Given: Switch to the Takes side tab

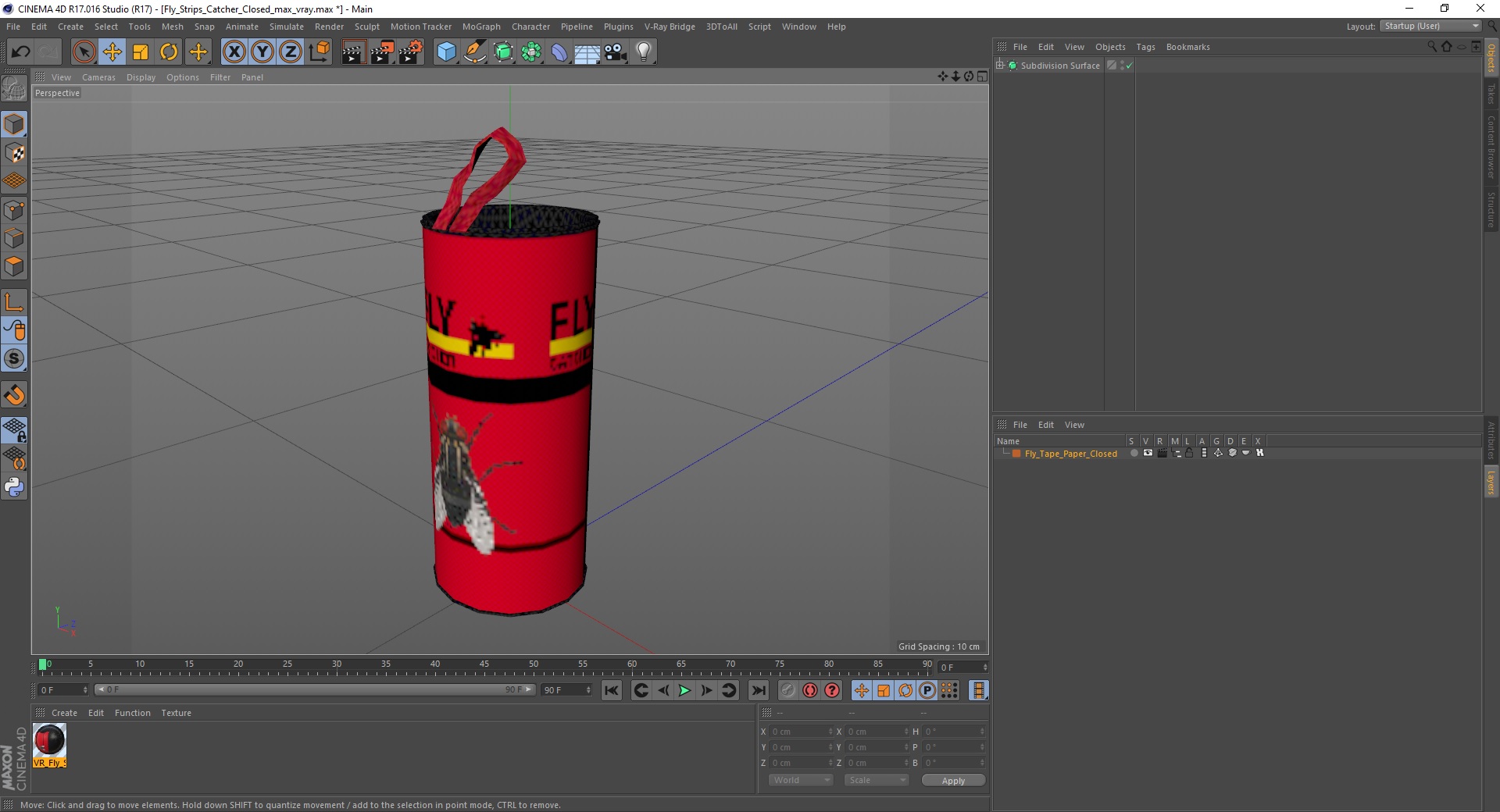Looking at the screenshot, I should click(x=1491, y=94).
